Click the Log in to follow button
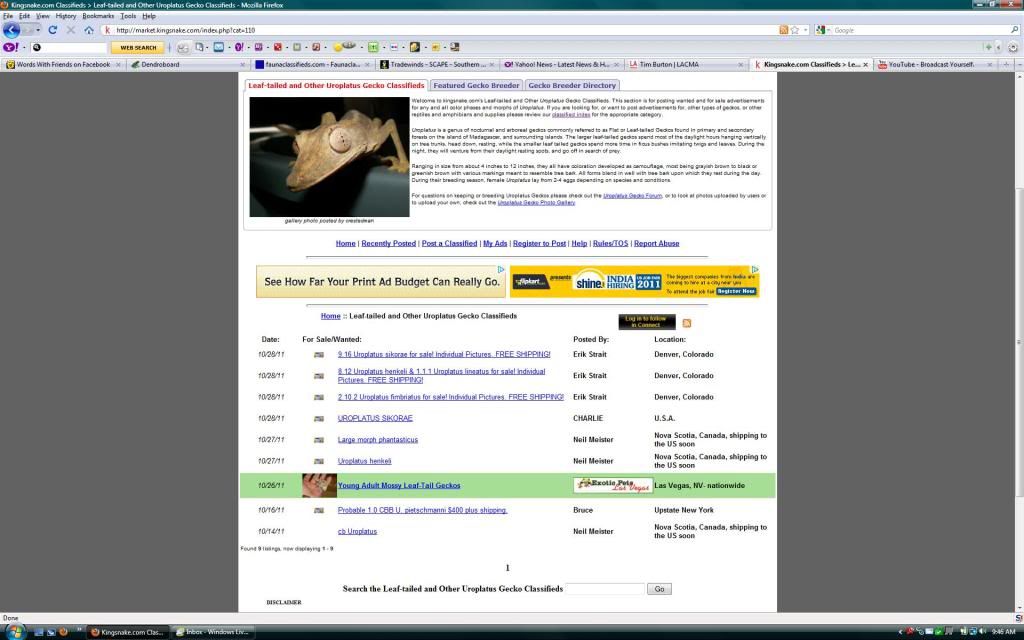1024x640 pixels. 647,322
